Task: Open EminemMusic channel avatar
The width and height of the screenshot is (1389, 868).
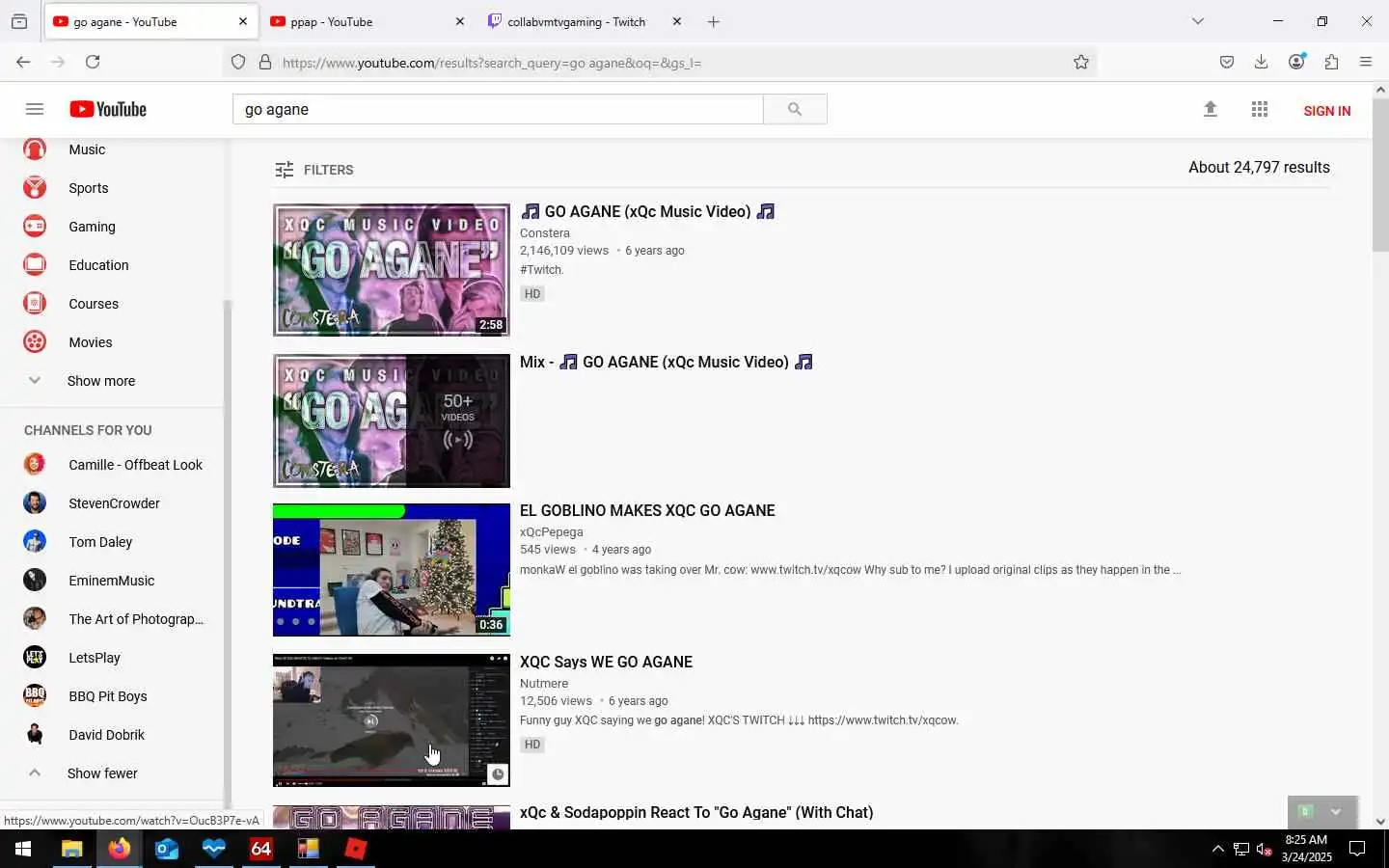Action: 35,581
